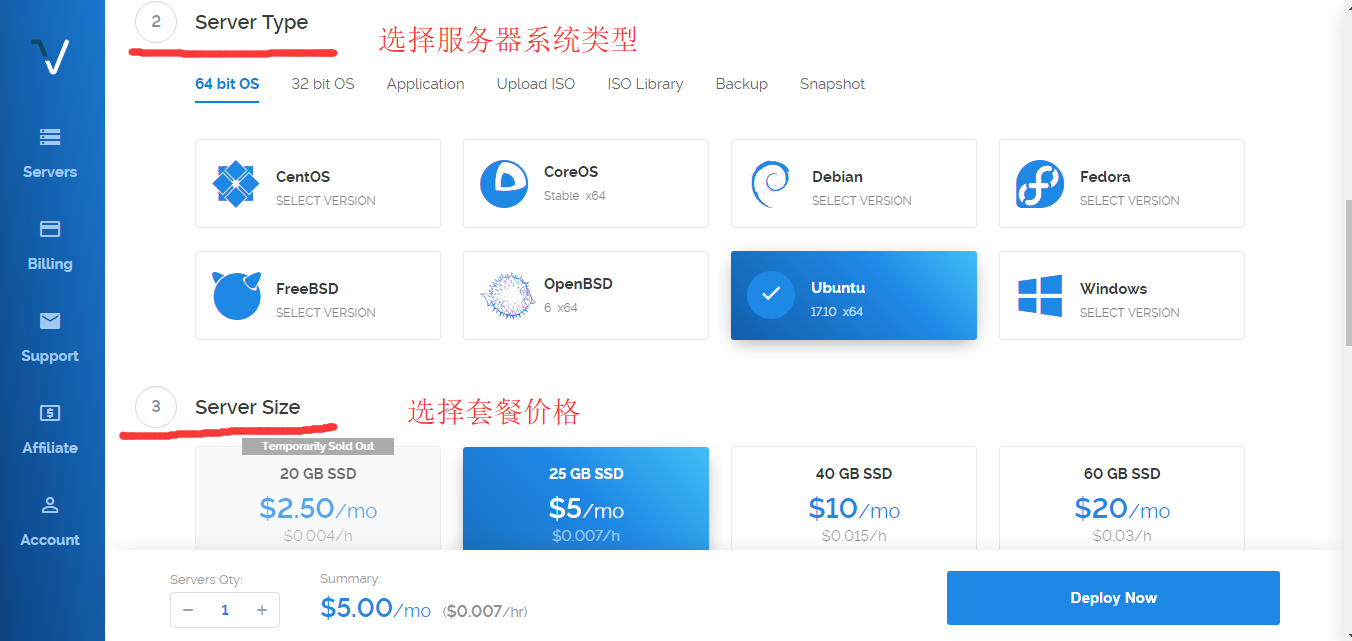Image resolution: width=1352 pixels, height=641 pixels.
Task: Go to Billing via sidebar label
Action: [50, 264]
